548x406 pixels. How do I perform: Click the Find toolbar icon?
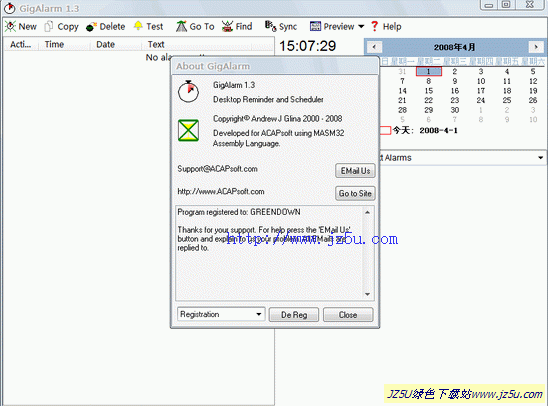227,27
